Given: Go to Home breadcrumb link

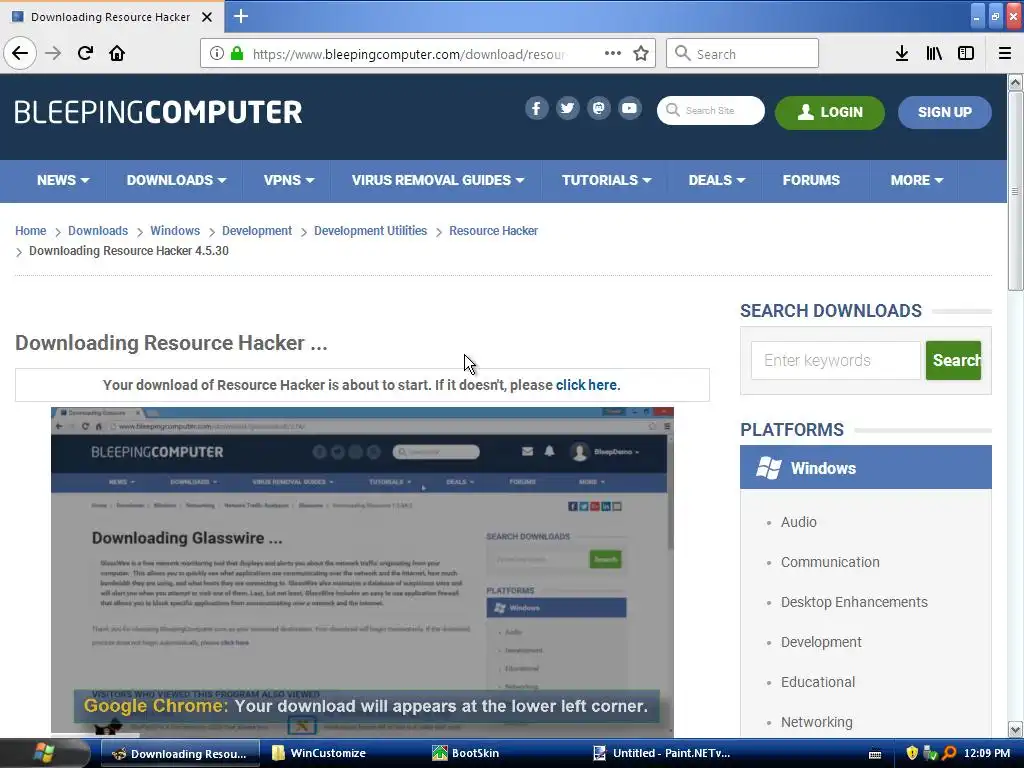Looking at the screenshot, I should (x=31, y=231).
